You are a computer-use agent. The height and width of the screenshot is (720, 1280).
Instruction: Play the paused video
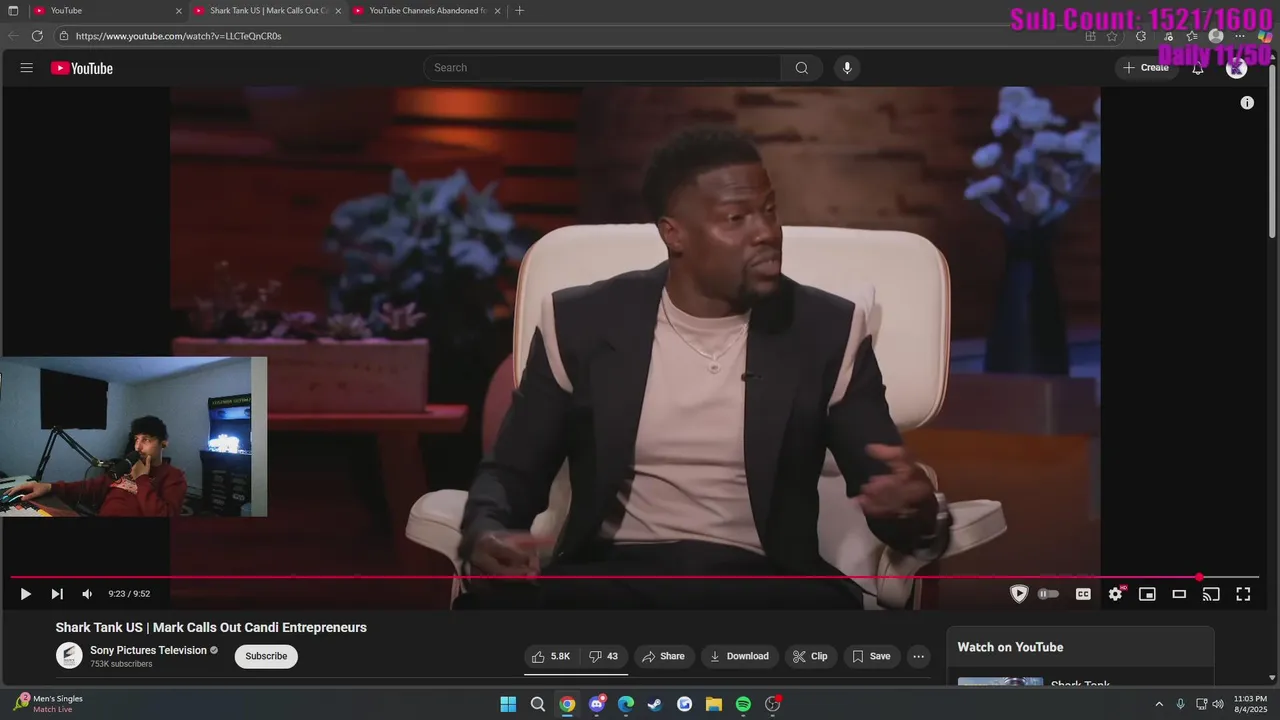coord(26,594)
